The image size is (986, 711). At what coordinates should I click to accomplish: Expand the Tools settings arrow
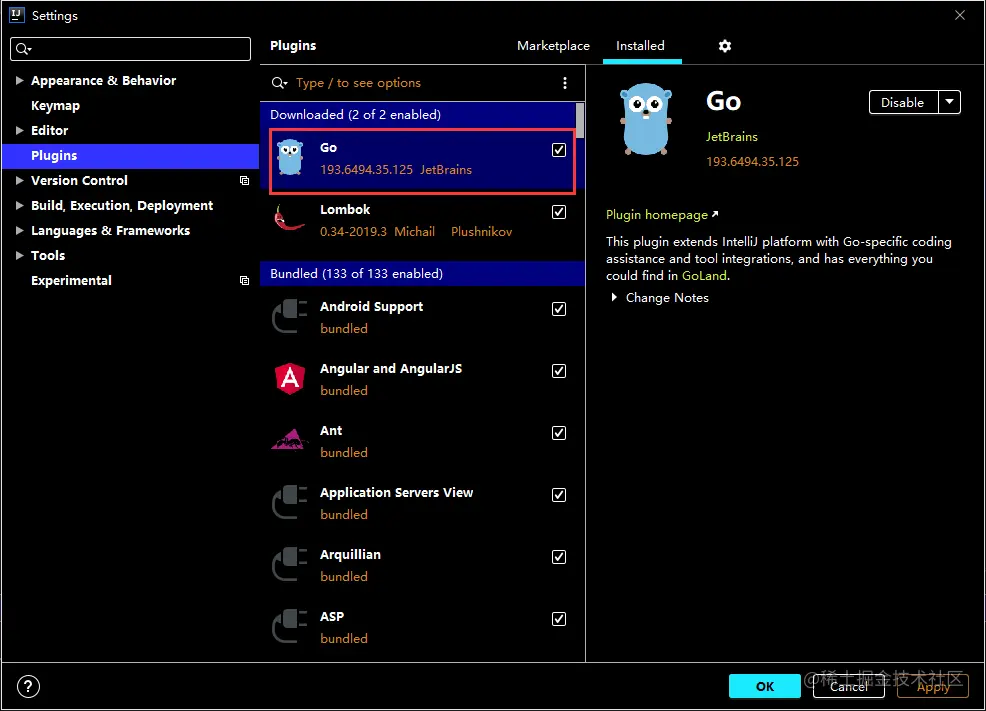click(19, 255)
